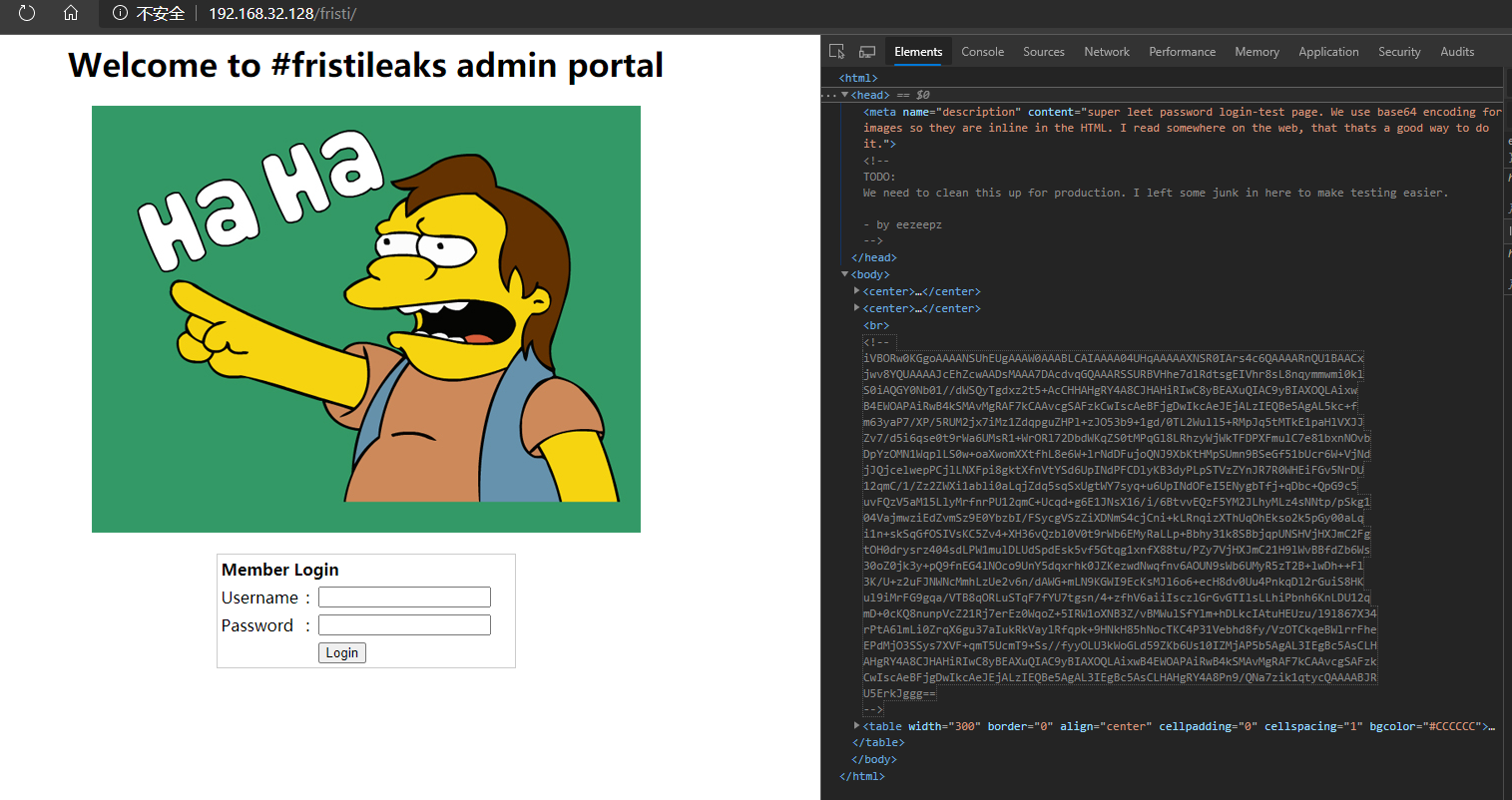Reload the page with refresh icon
The width and height of the screenshot is (1512, 800).
coord(27,13)
